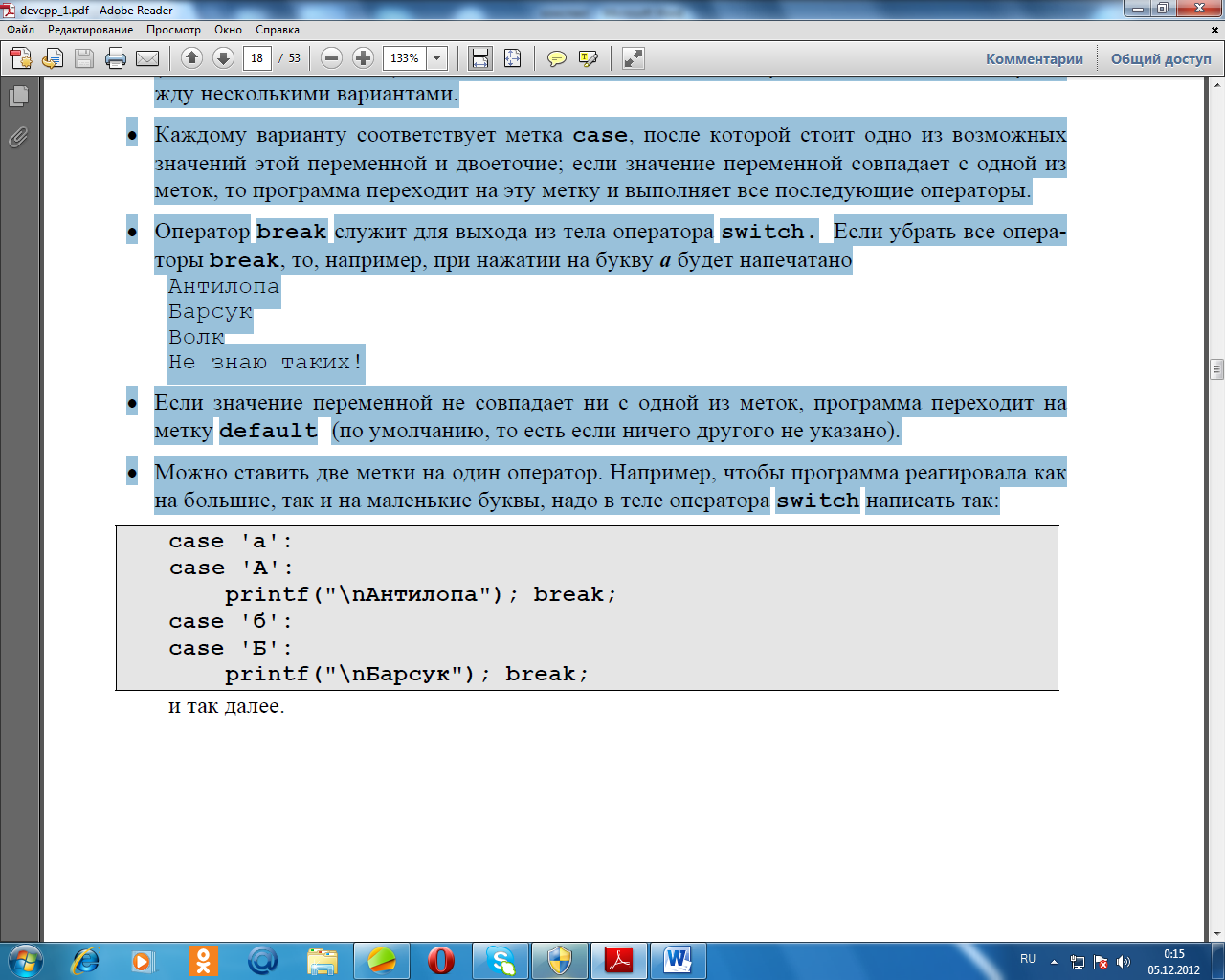Open the Редактирование menu
Image resolution: width=1225 pixels, height=980 pixels.
pos(91,30)
